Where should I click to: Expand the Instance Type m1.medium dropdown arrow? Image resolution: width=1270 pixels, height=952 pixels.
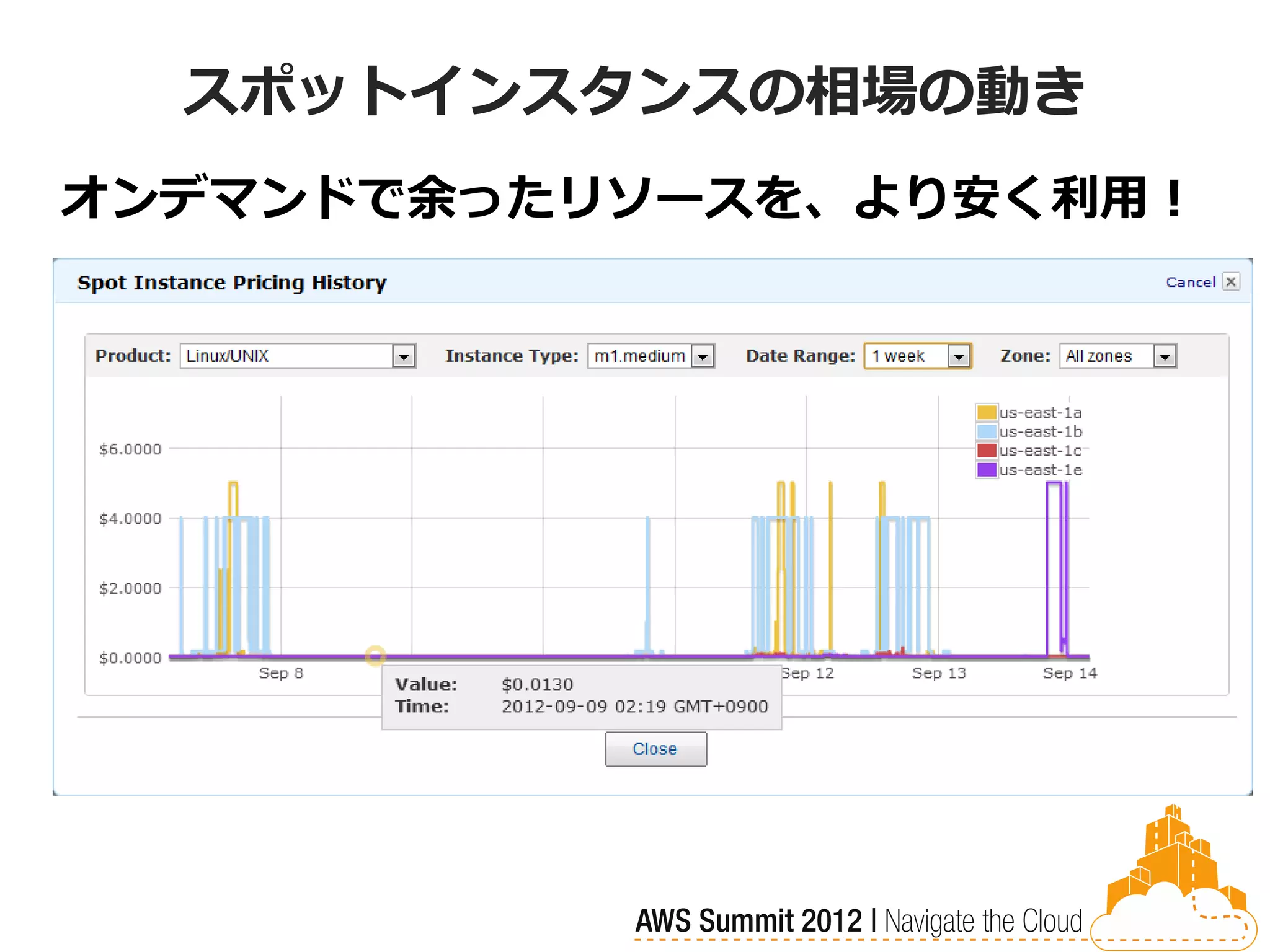[x=703, y=356]
